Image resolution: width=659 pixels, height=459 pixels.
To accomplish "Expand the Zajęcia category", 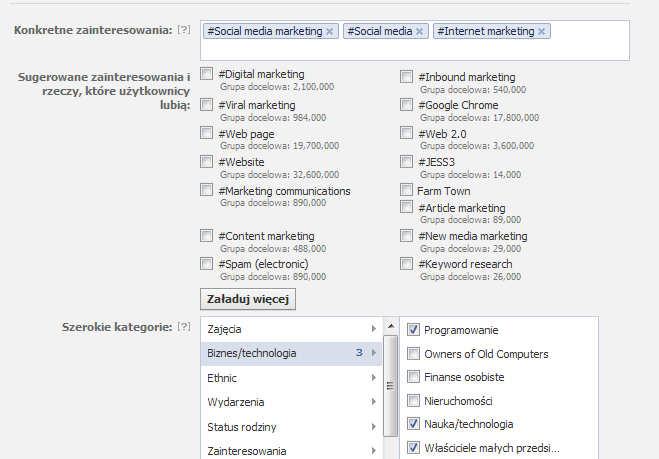I will click(373, 329).
